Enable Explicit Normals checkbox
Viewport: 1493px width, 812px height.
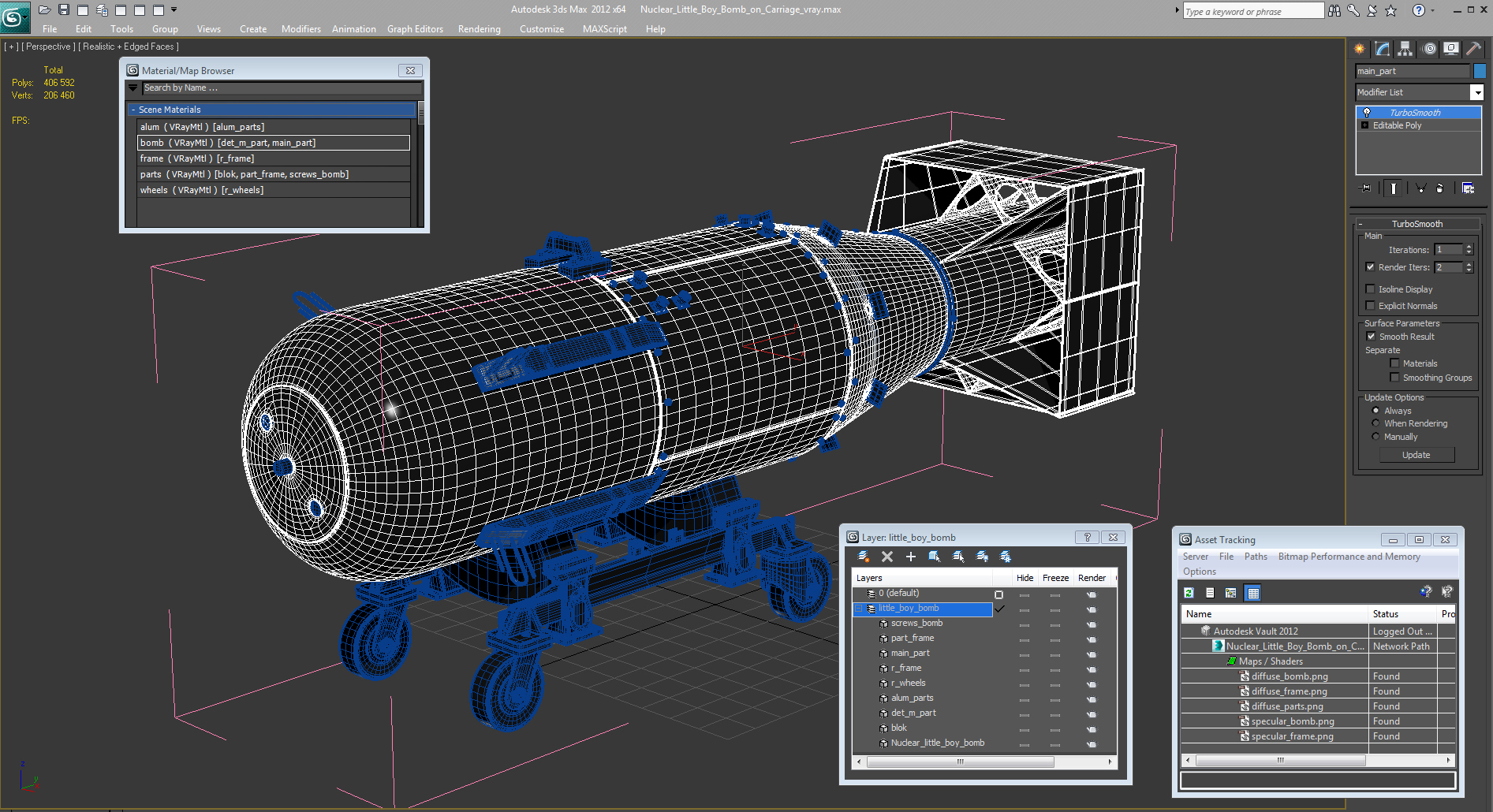click(x=1370, y=306)
